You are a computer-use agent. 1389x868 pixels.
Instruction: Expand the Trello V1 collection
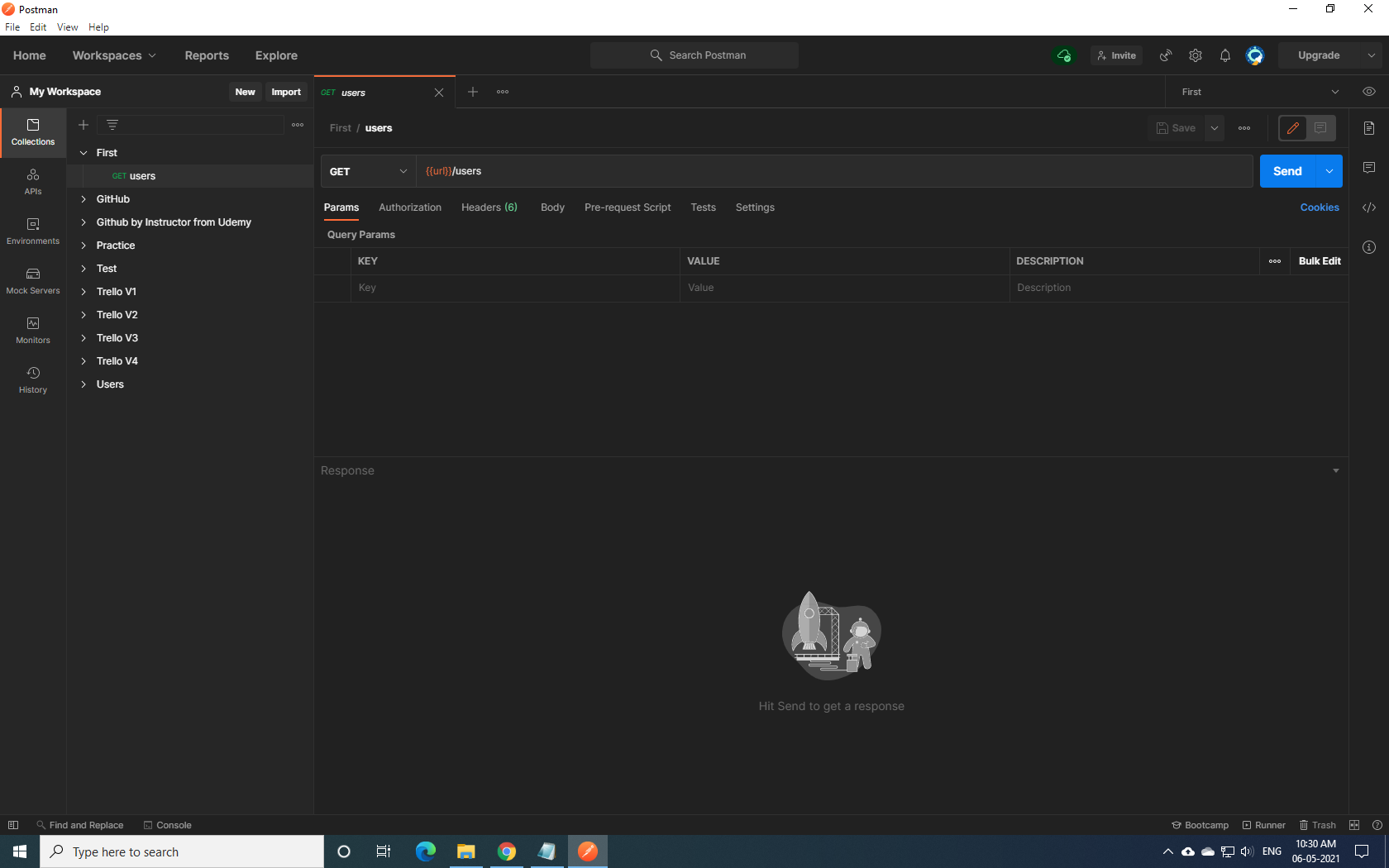[84, 292]
